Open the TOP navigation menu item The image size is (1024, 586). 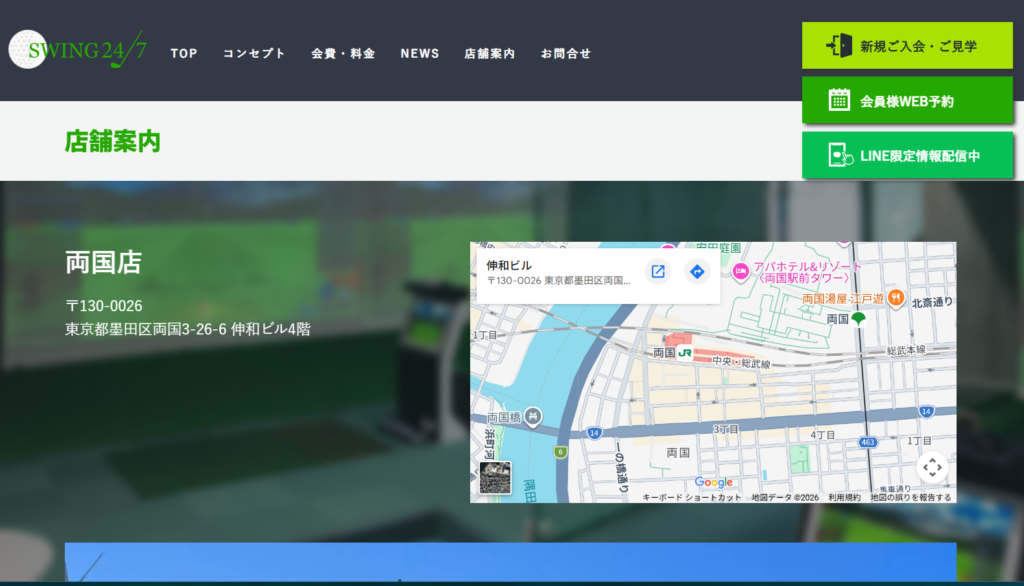pos(184,53)
